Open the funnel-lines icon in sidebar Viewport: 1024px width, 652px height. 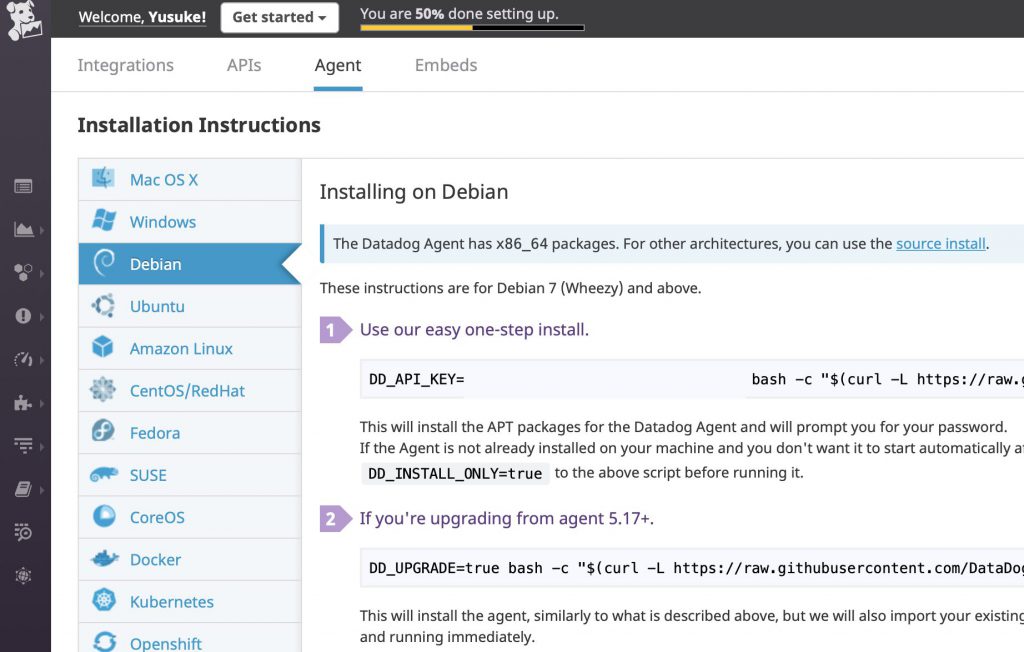click(23, 446)
